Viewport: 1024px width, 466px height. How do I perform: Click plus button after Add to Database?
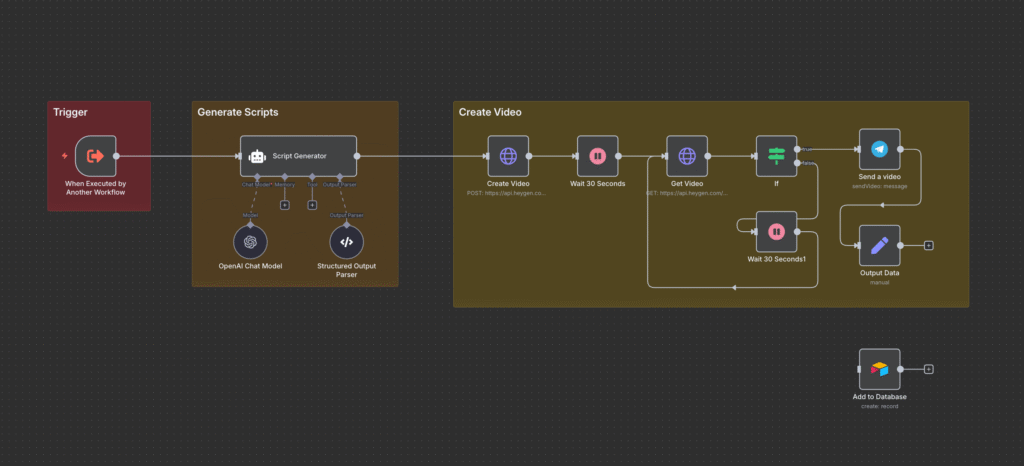click(929, 369)
